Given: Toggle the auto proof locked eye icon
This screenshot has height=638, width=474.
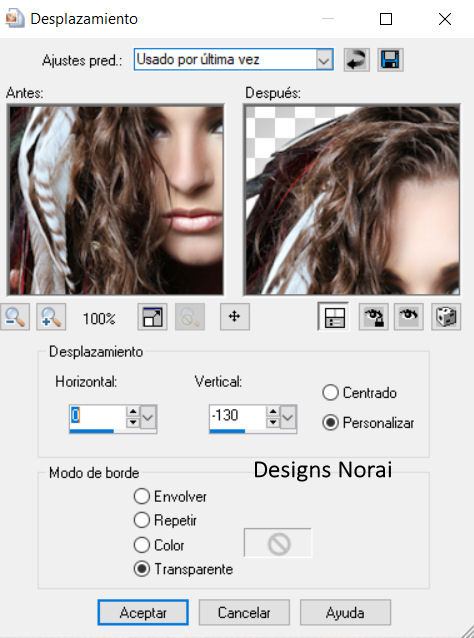Looking at the screenshot, I should click(x=374, y=317).
